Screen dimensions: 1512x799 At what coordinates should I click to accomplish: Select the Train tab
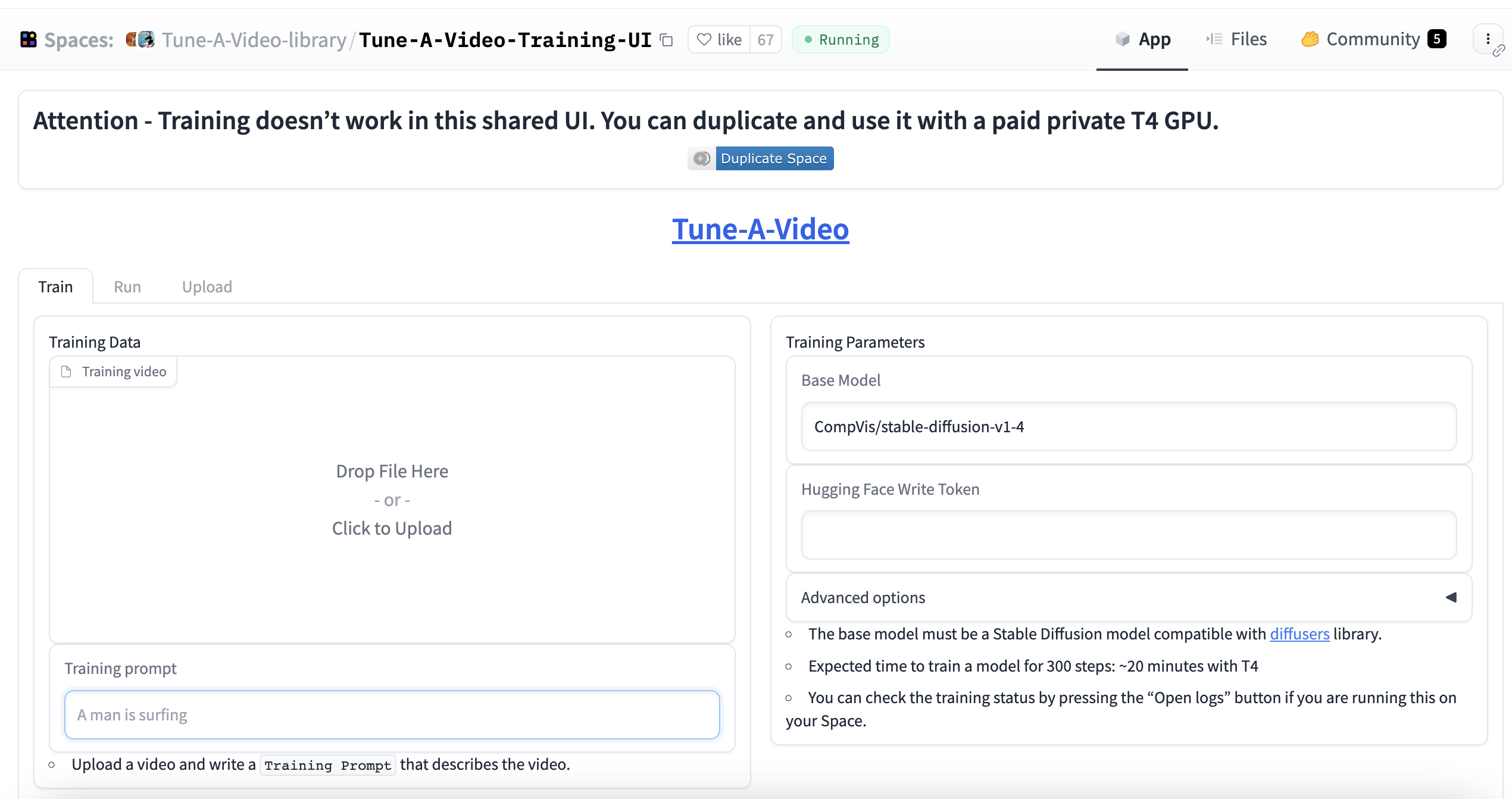point(55,286)
